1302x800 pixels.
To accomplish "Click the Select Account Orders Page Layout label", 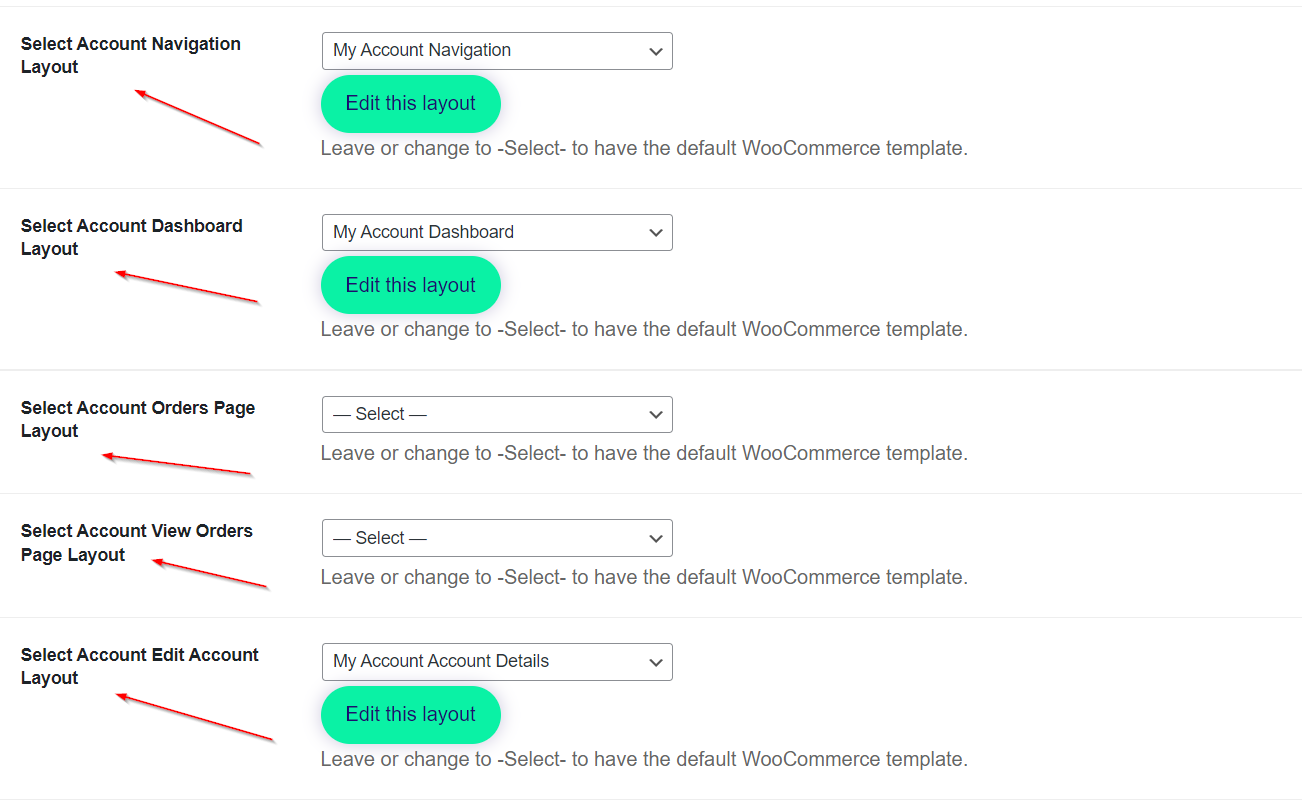I will pos(137,420).
